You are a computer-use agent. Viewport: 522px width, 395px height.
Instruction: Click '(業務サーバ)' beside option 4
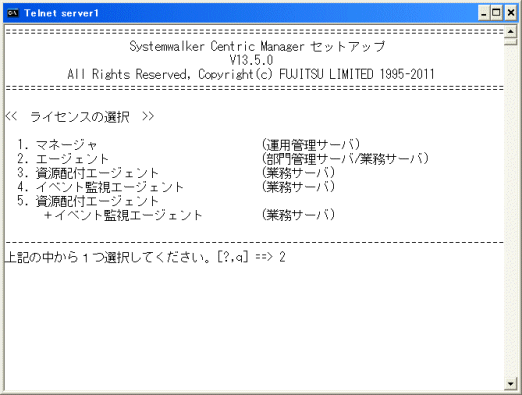(x=298, y=187)
